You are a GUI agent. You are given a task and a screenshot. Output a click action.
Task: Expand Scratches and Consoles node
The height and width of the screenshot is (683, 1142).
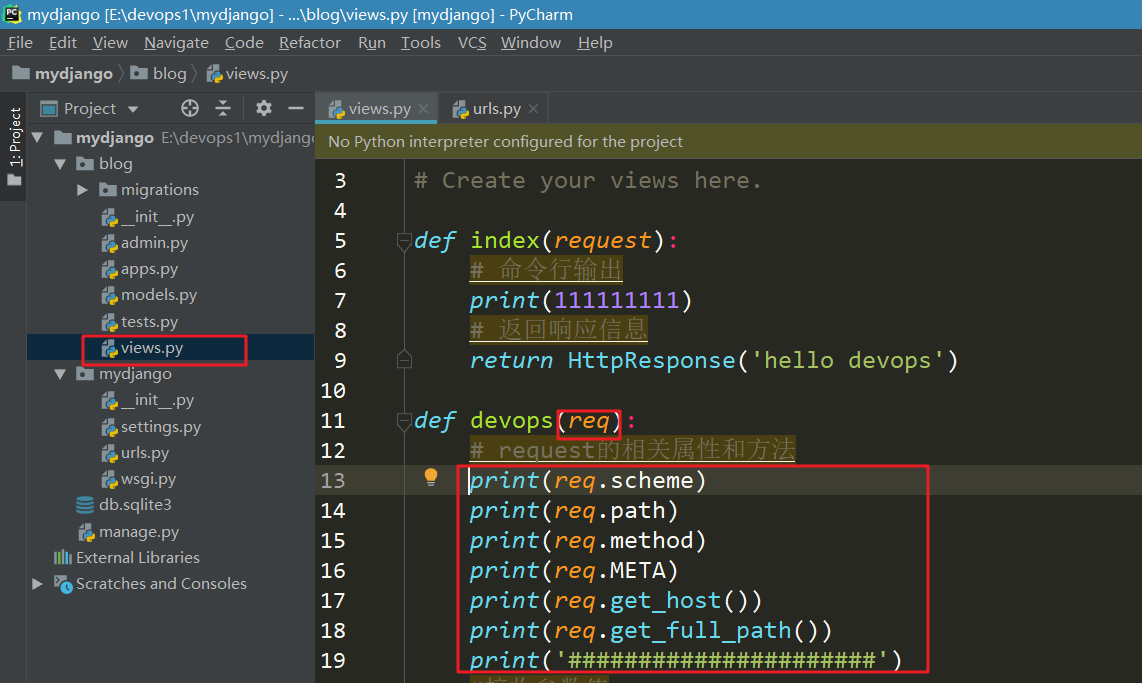click(38, 584)
